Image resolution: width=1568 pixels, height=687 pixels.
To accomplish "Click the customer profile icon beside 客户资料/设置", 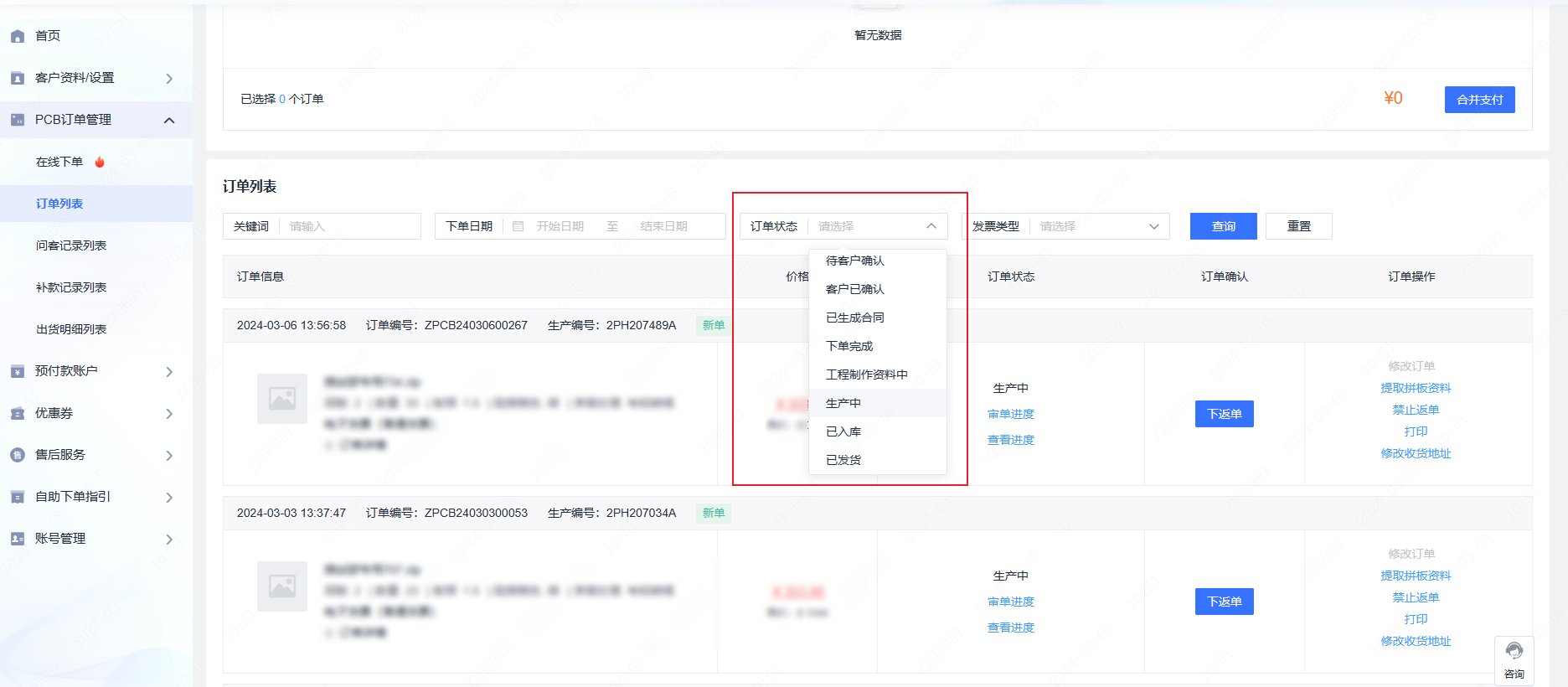I will coord(18,78).
